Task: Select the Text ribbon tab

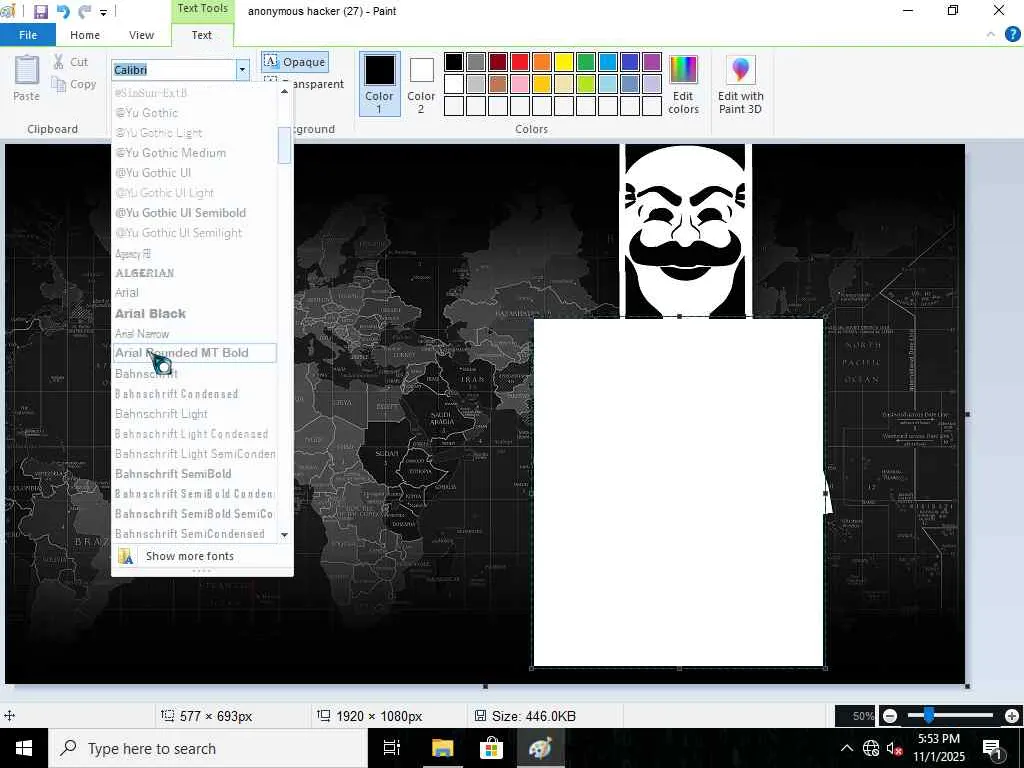Action: [201, 35]
